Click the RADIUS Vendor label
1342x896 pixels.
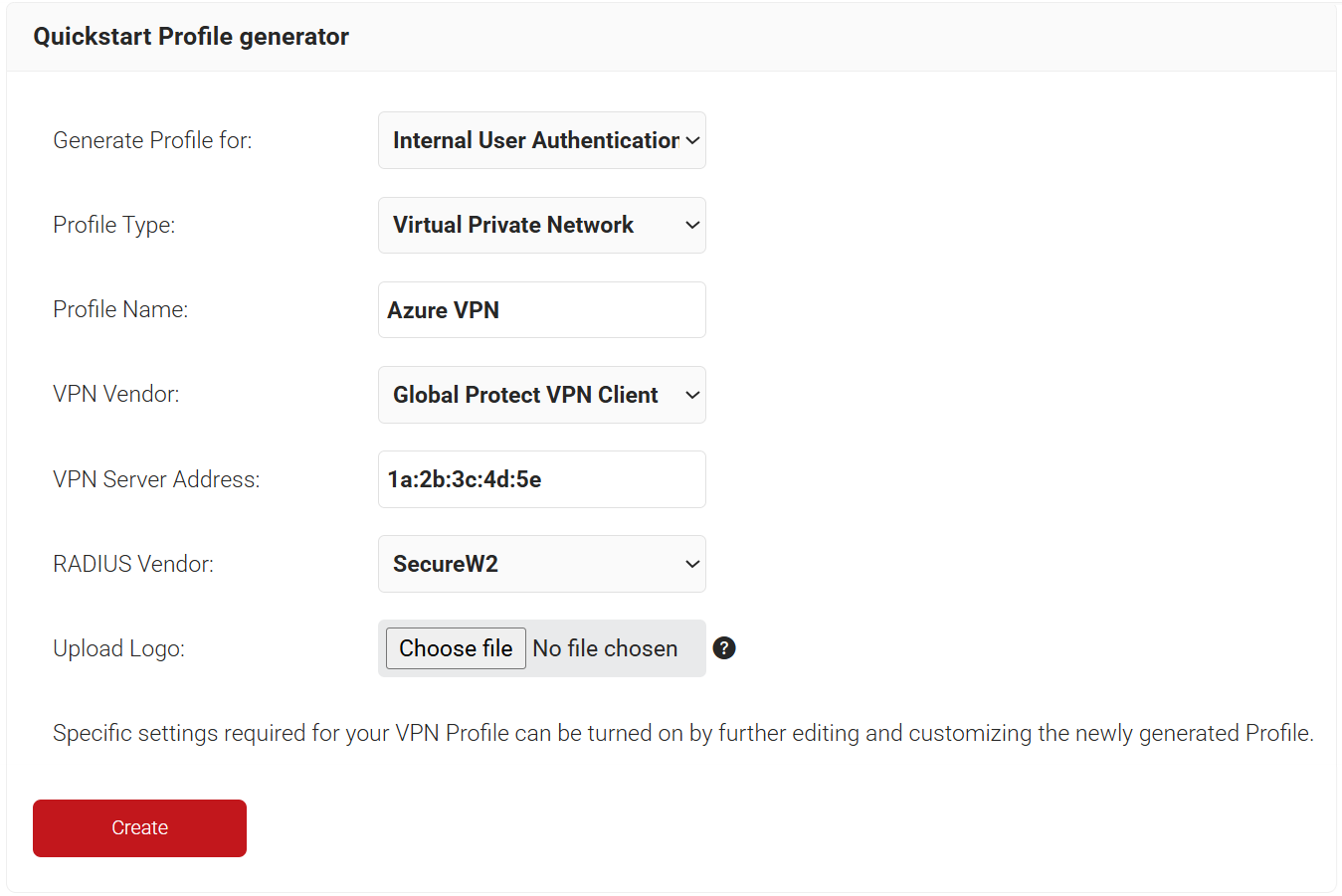133,564
